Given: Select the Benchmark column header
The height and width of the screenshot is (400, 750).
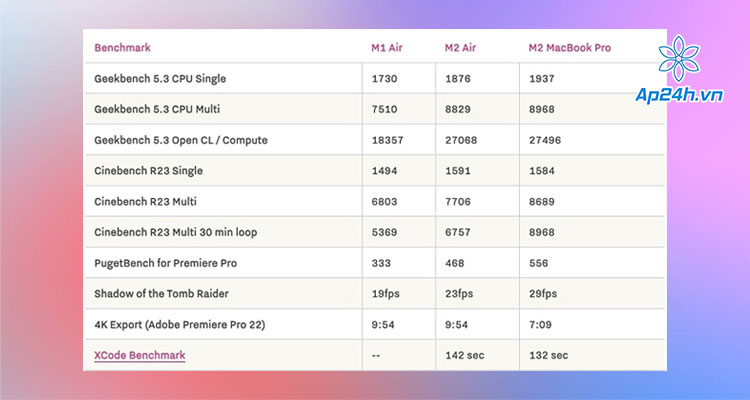Looking at the screenshot, I should (122, 47).
